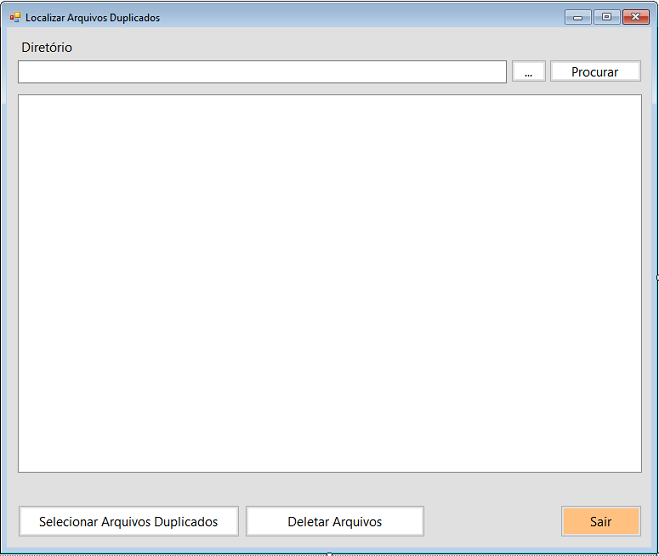
Task: Maximize the Localizar Arquivos Duplicados window
Action: click(x=606, y=17)
